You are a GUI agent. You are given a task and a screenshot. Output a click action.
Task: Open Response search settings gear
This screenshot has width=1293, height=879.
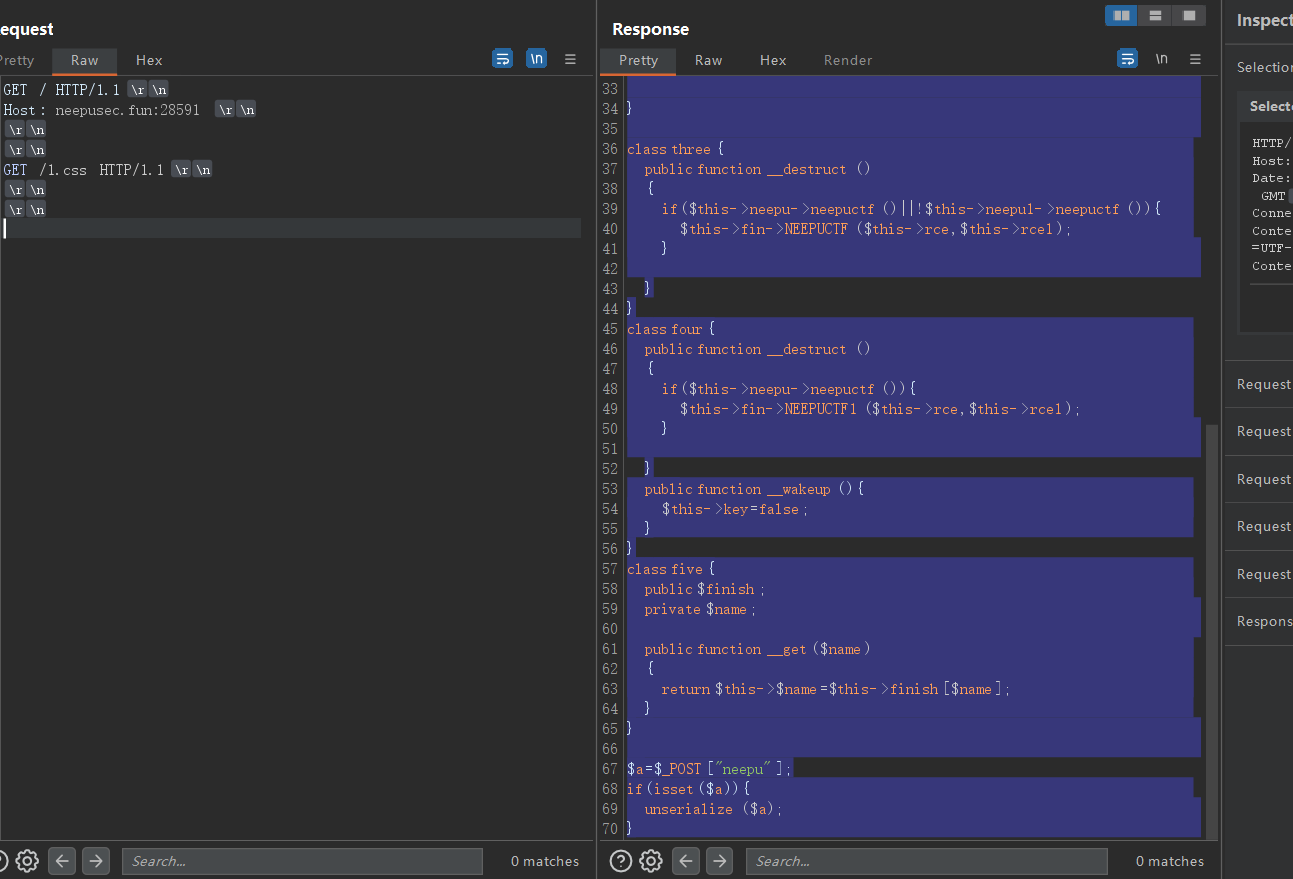651,860
